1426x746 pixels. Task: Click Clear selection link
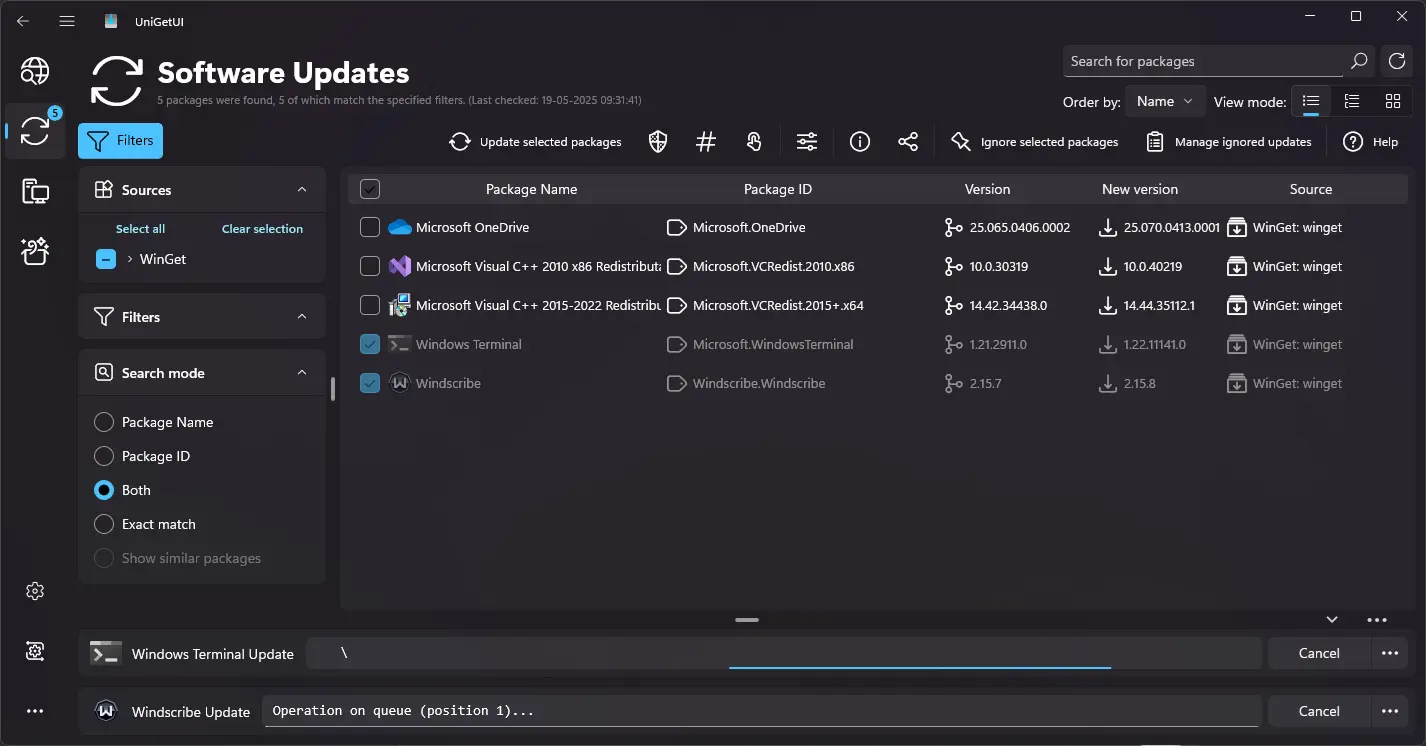click(x=262, y=229)
